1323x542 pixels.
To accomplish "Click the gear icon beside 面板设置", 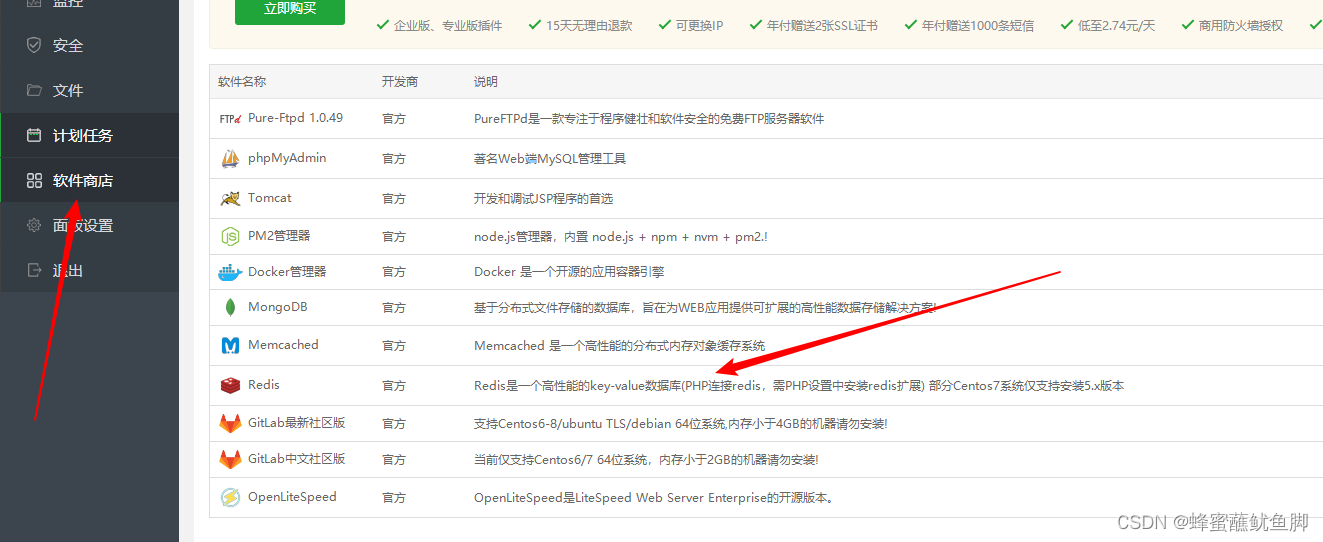I will [34, 226].
